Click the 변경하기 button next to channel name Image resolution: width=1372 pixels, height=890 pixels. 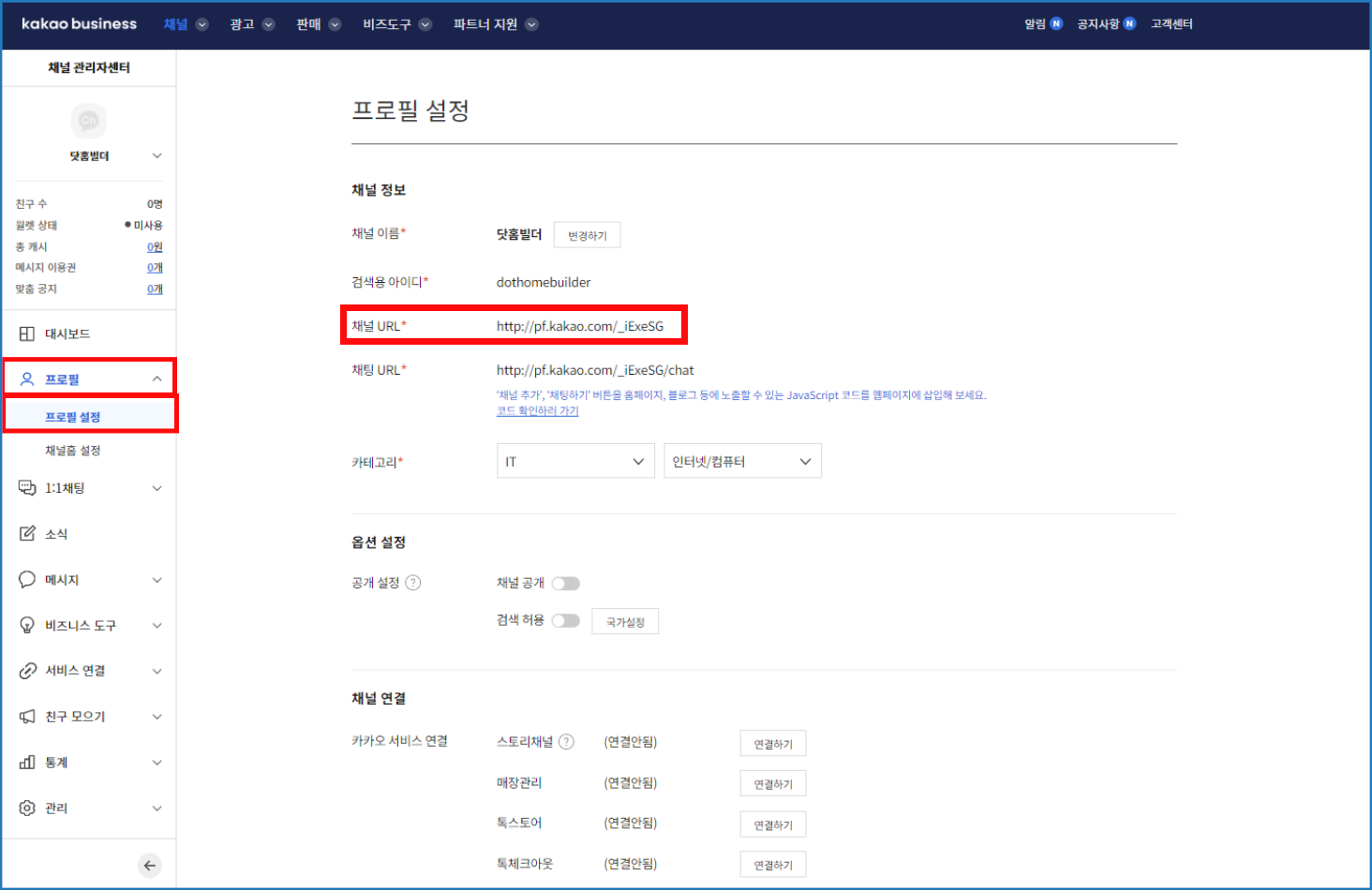click(587, 235)
